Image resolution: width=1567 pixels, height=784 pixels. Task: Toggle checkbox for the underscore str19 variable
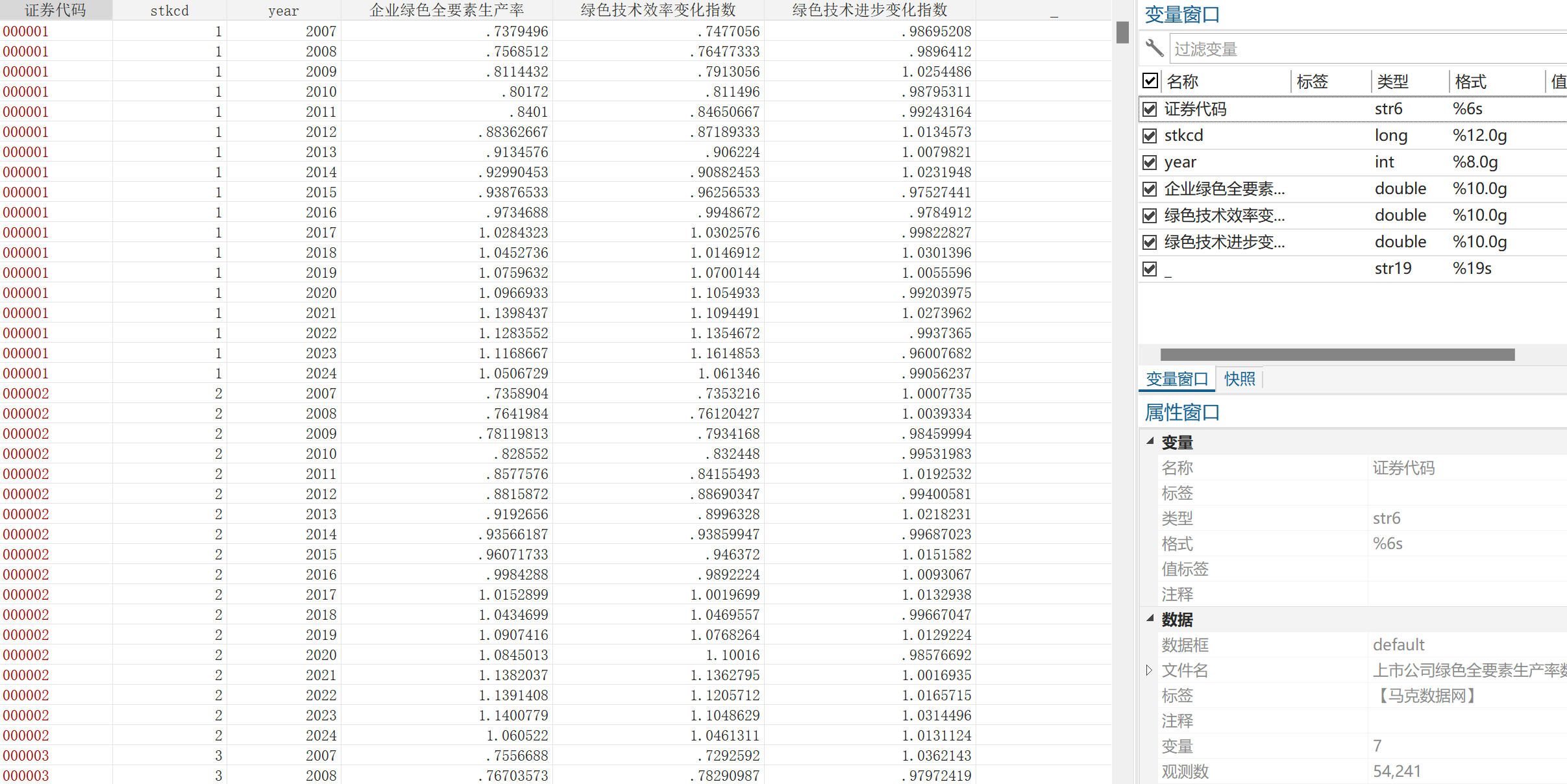coord(1150,269)
